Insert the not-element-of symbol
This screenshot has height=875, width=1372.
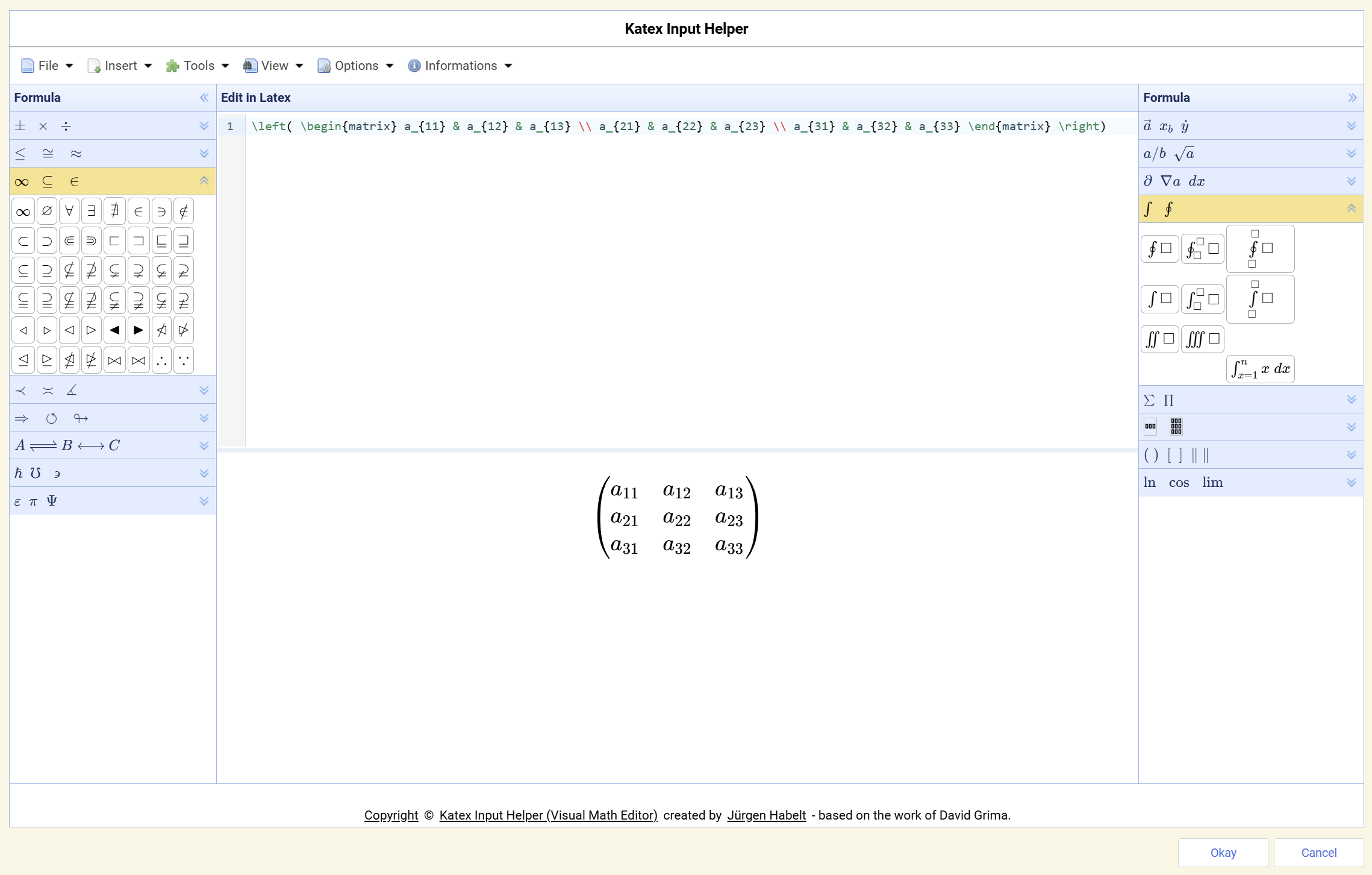(184, 212)
